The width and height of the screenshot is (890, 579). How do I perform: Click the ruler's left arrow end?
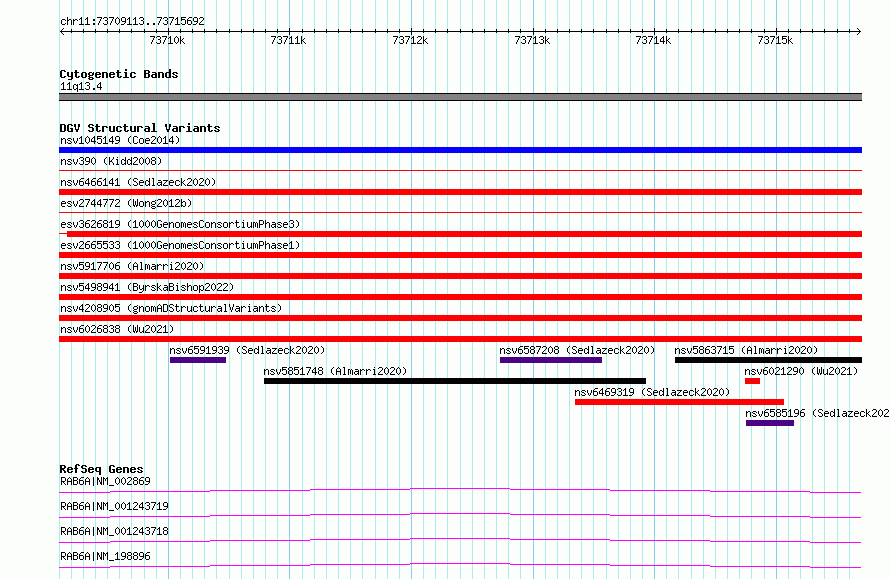click(x=63, y=31)
